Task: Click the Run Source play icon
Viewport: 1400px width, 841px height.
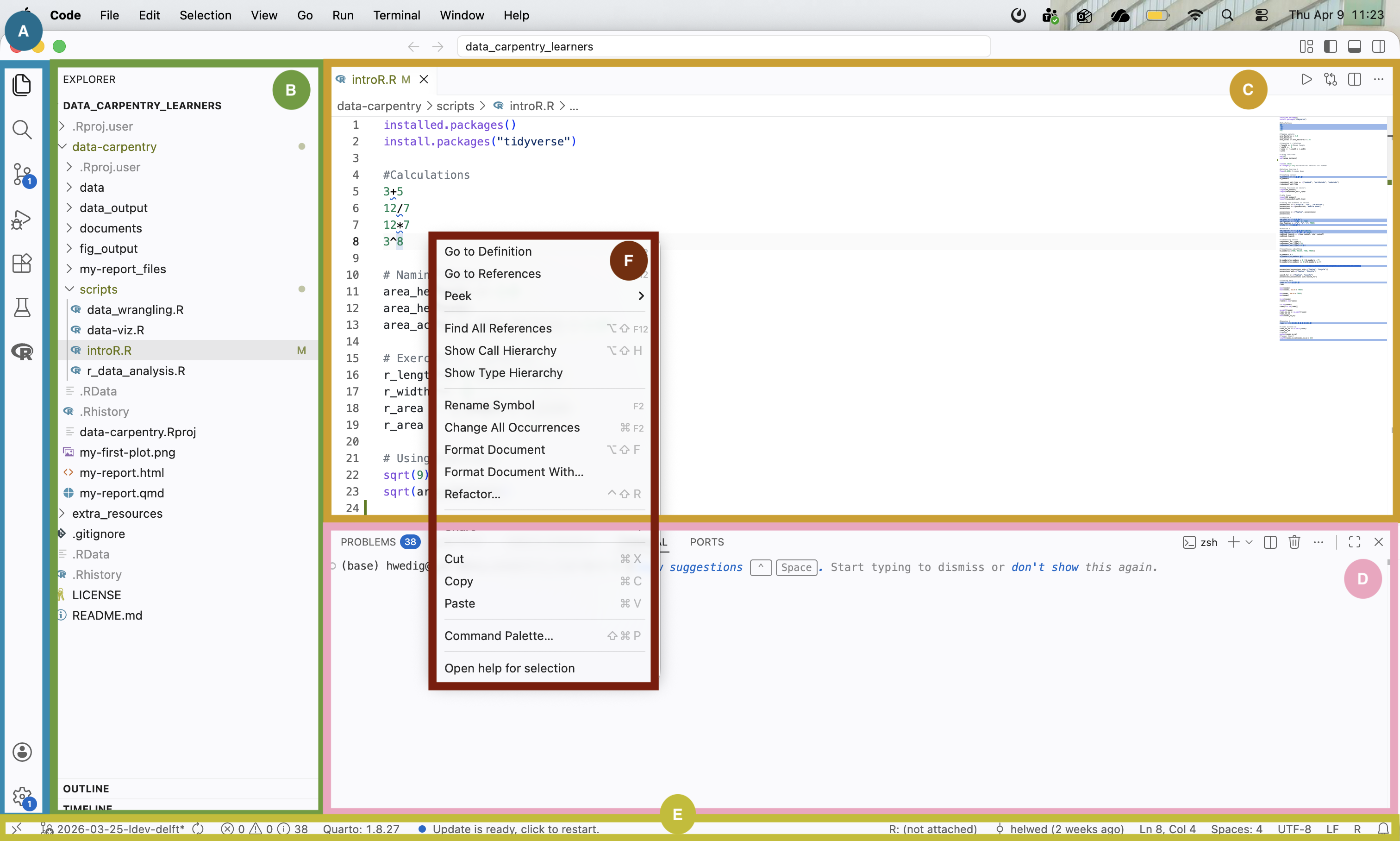Action: click(1306, 79)
